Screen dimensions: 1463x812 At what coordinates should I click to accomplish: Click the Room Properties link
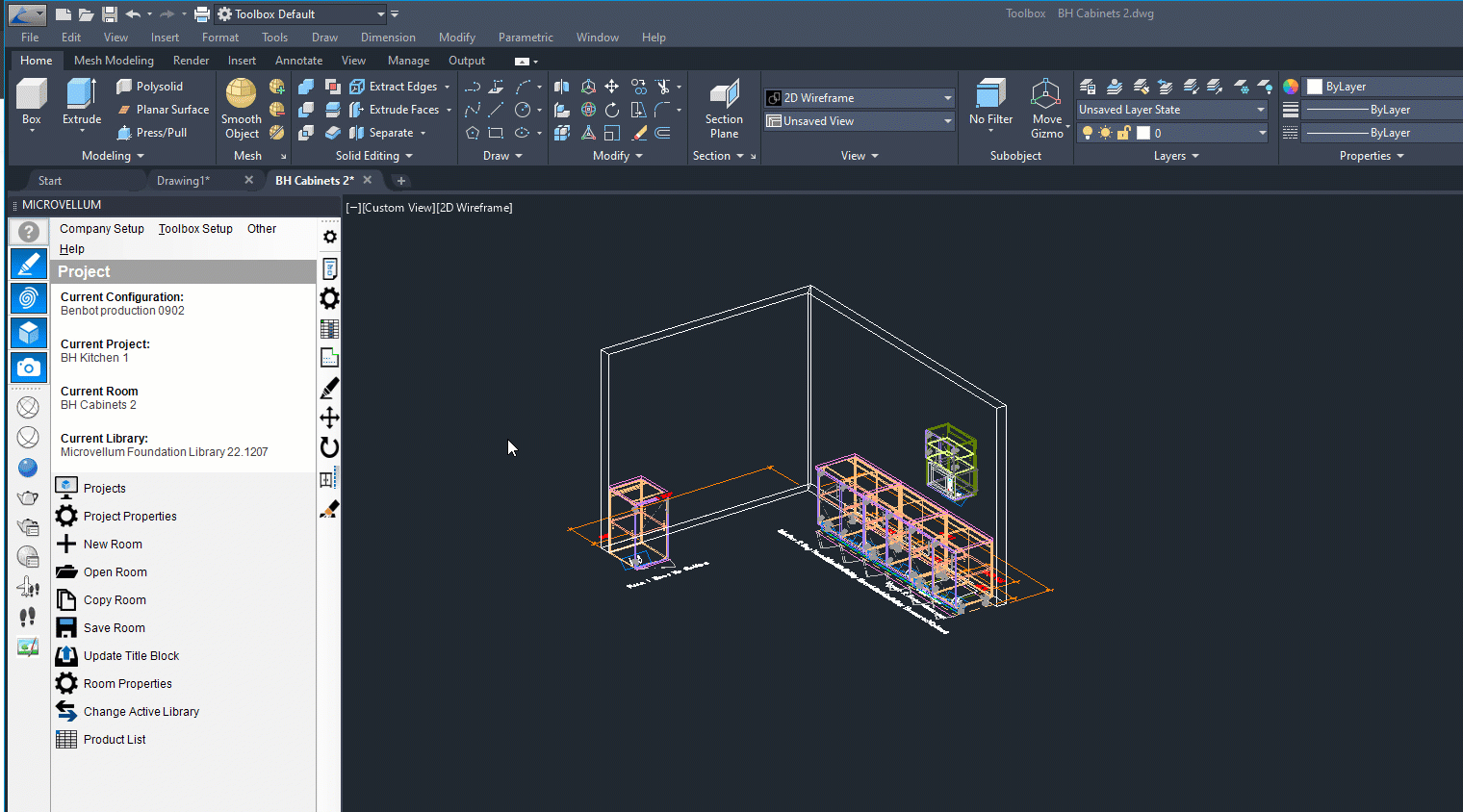tap(127, 684)
